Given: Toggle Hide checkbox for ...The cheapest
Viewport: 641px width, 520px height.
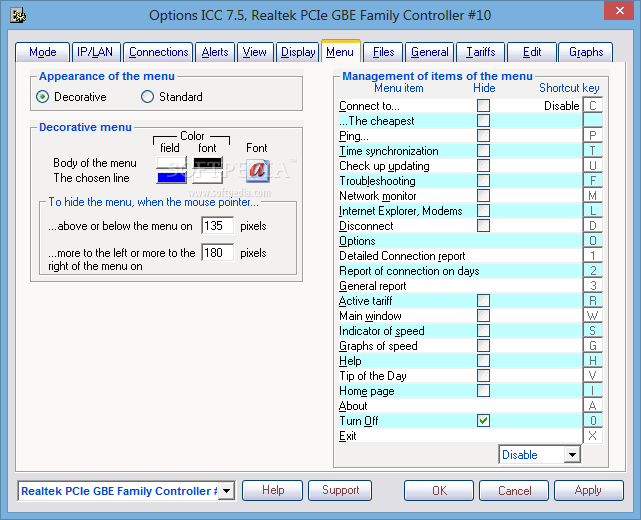Looking at the screenshot, I should pyautogui.click(x=483, y=121).
